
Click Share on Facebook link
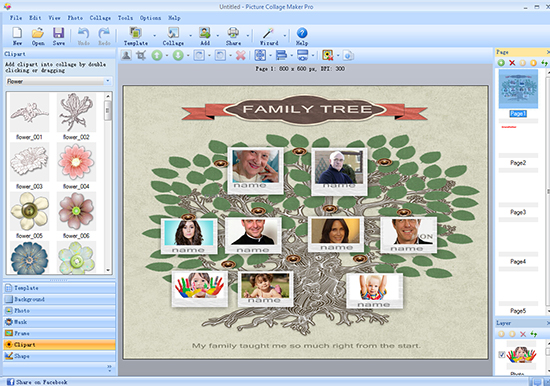point(37,382)
